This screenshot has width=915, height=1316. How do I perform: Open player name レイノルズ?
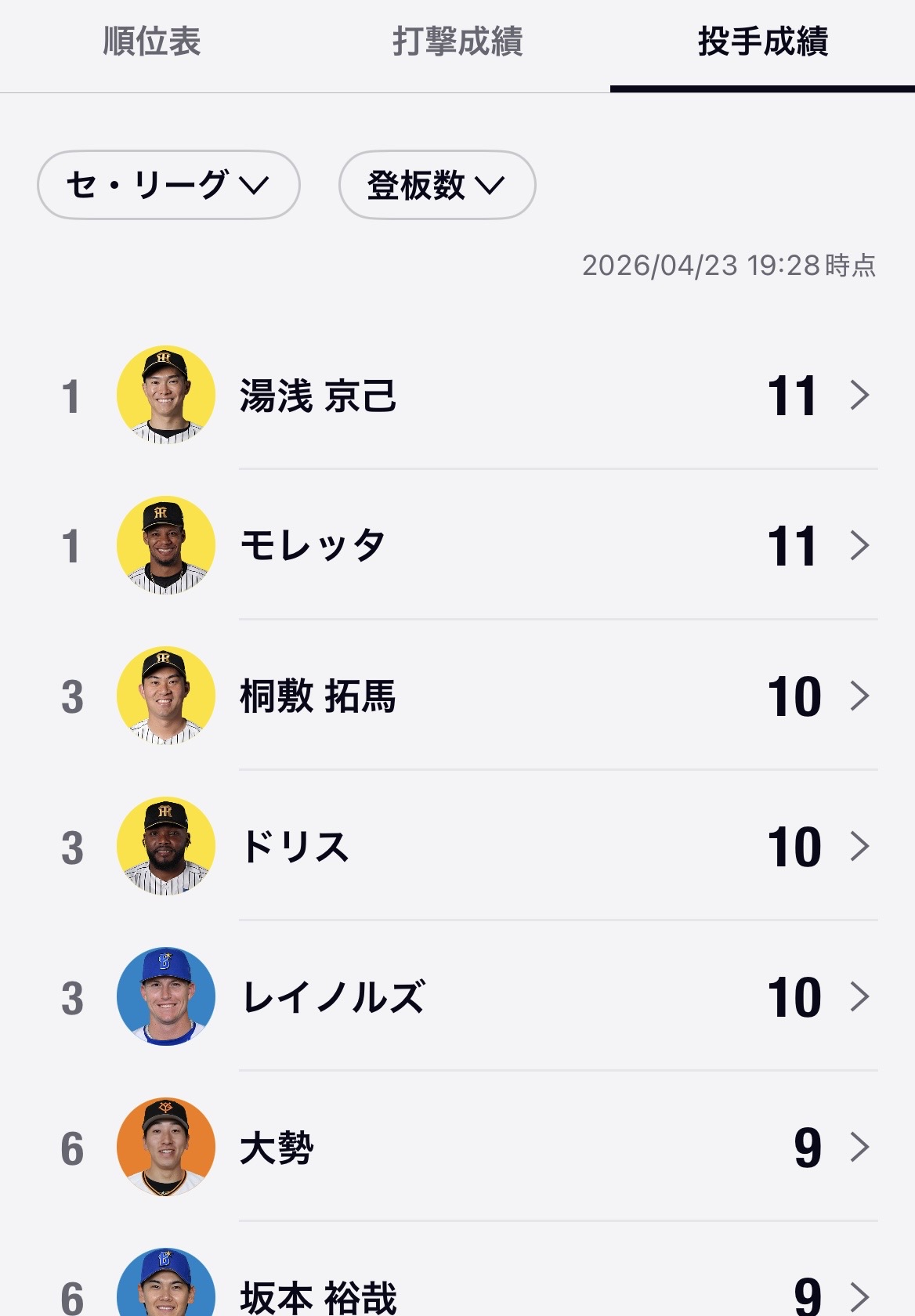point(334,997)
